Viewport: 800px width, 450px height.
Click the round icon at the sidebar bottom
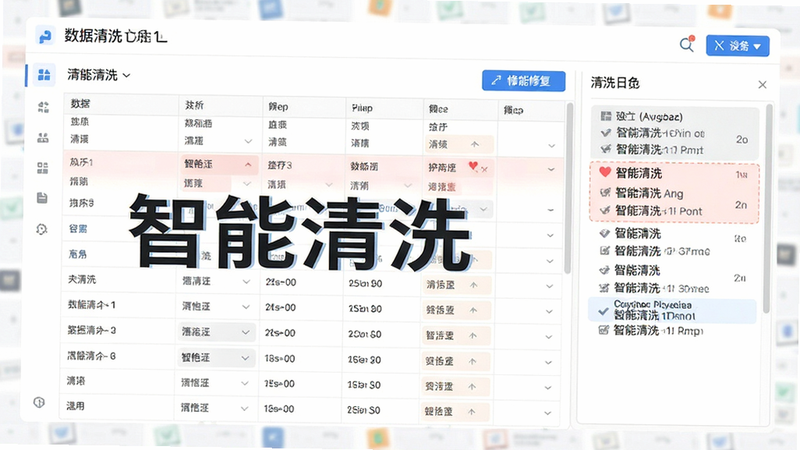tap(39, 402)
